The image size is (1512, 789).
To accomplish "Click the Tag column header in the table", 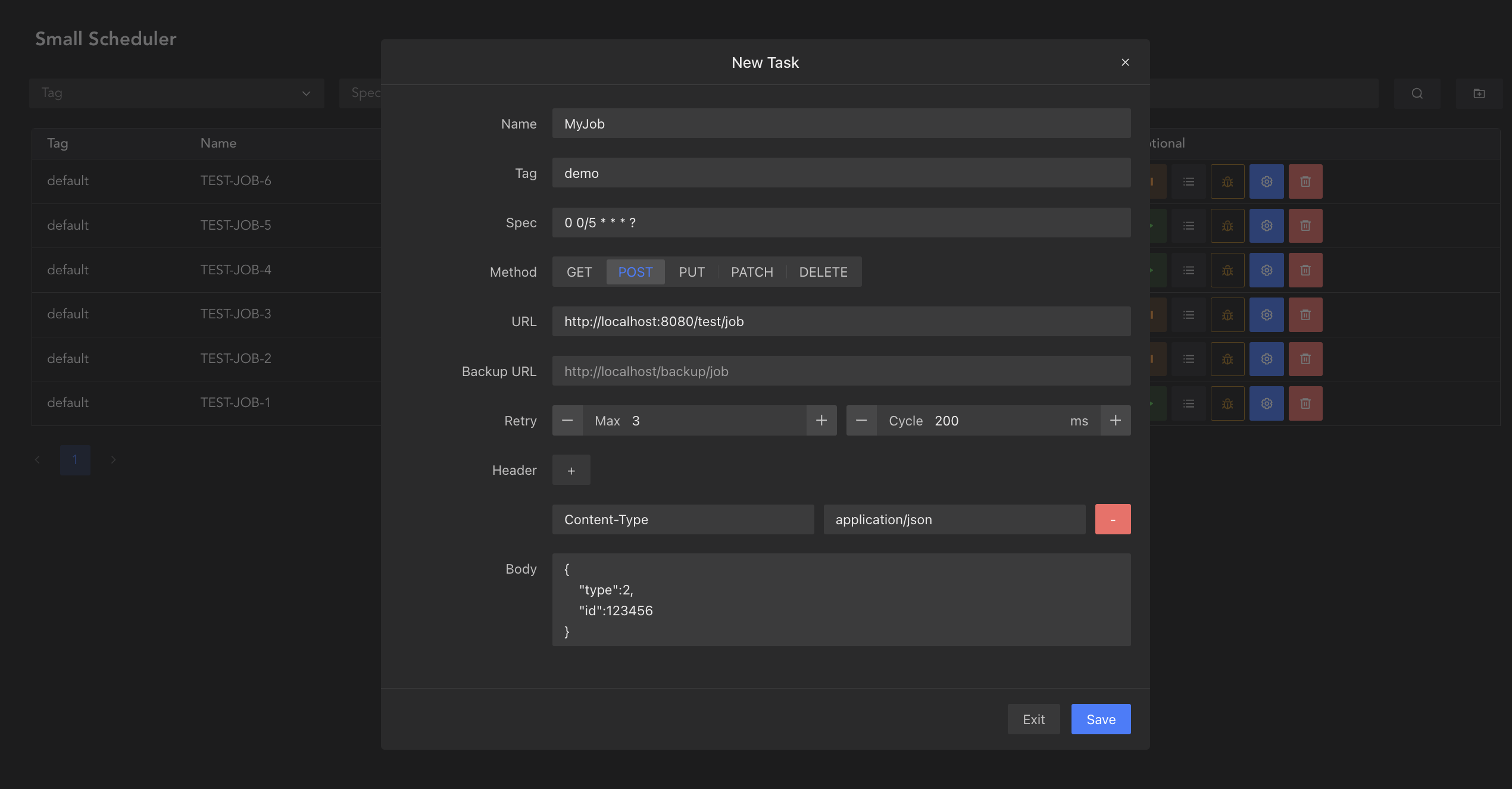I will point(58,143).
